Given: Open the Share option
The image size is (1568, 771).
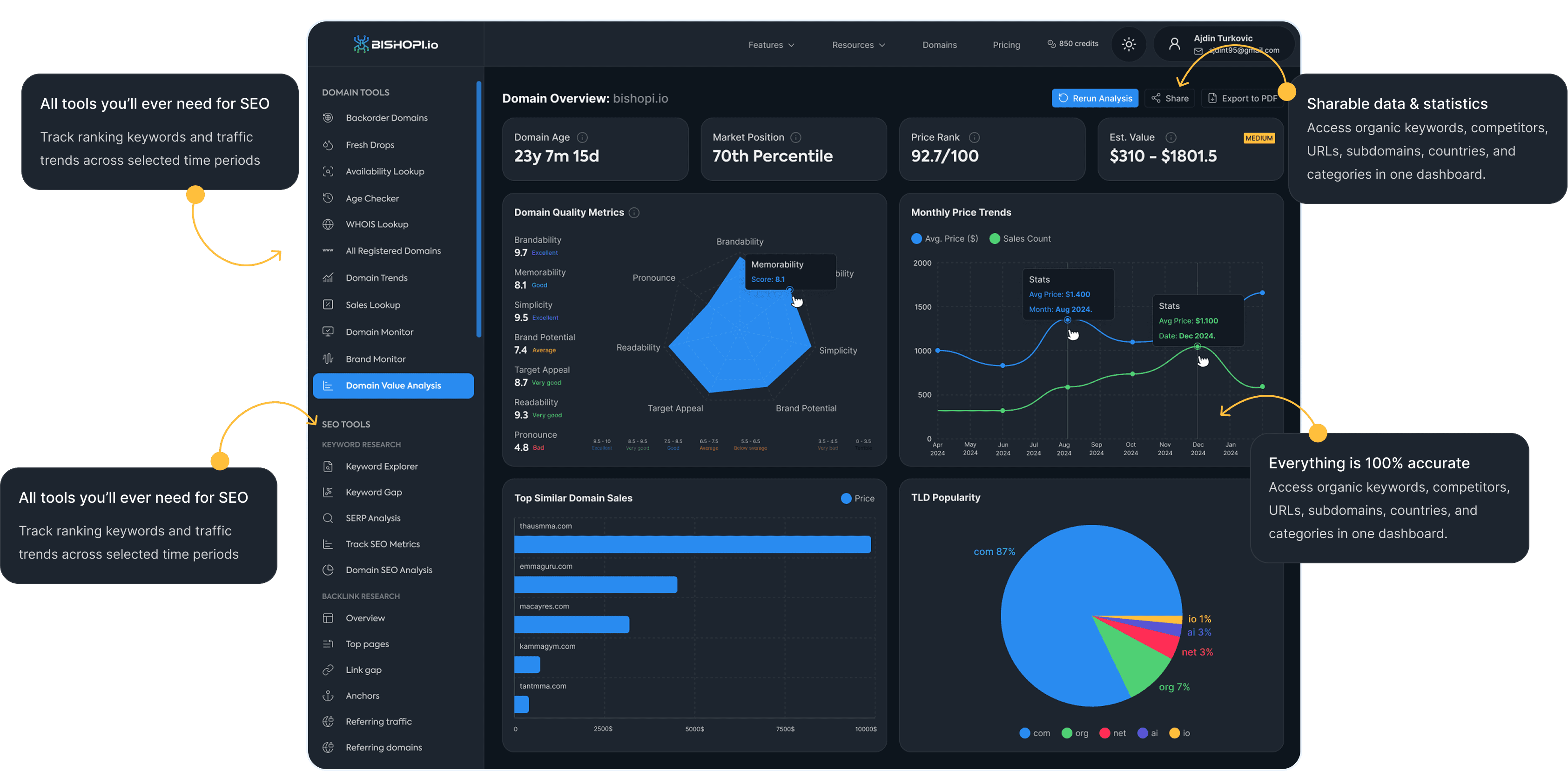Looking at the screenshot, I should tap(1169, 98).
